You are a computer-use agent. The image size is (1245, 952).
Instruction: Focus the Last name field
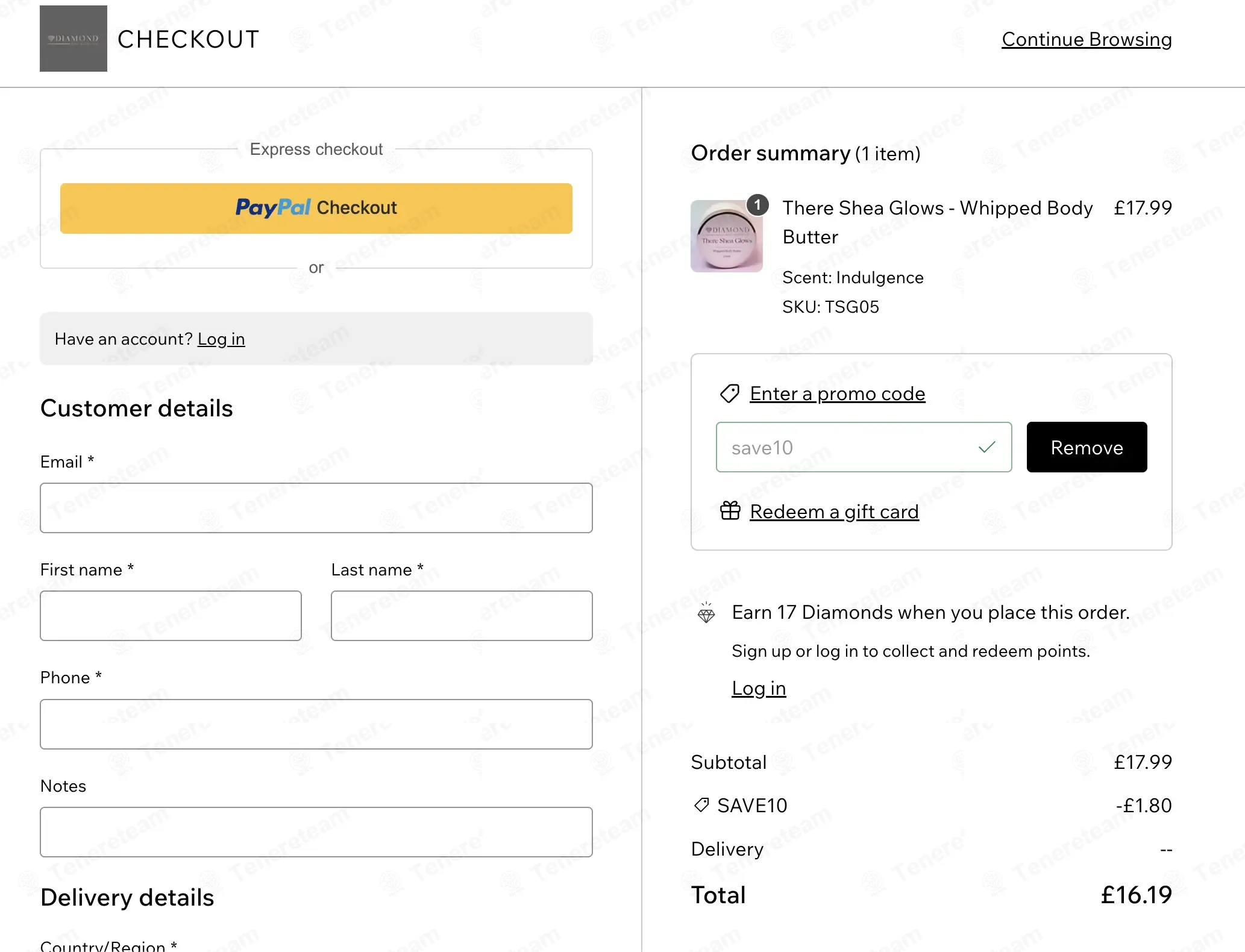tap(462, 616)
